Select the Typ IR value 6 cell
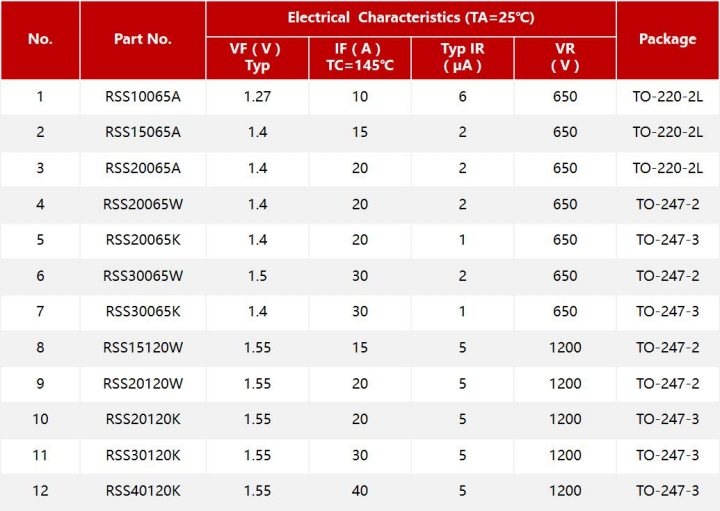 coord(462,97)
